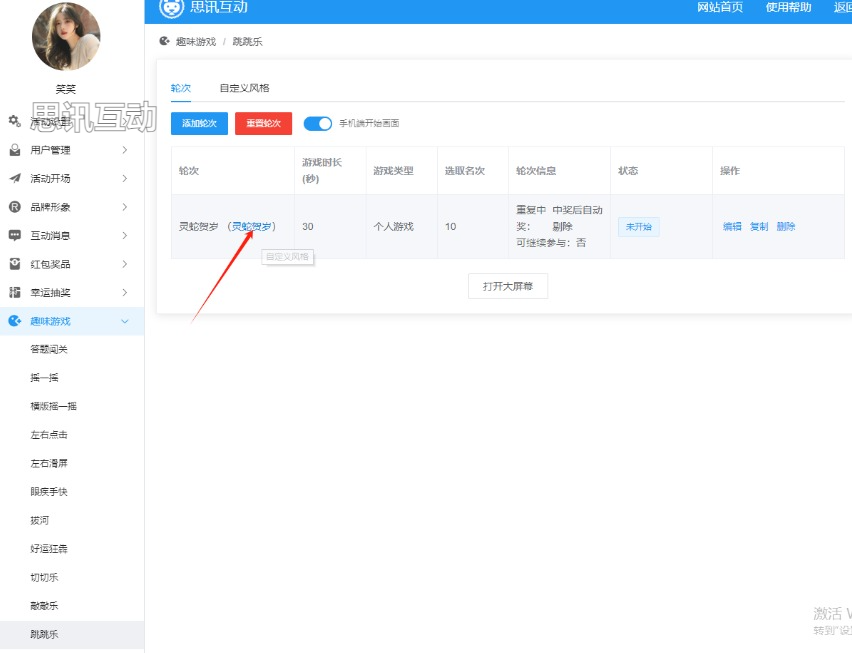The width and height of the screenshot is (852, 653).
Task: Click the 复制 link in 灵蛇贺岁 row
Action: pos(759,227)
